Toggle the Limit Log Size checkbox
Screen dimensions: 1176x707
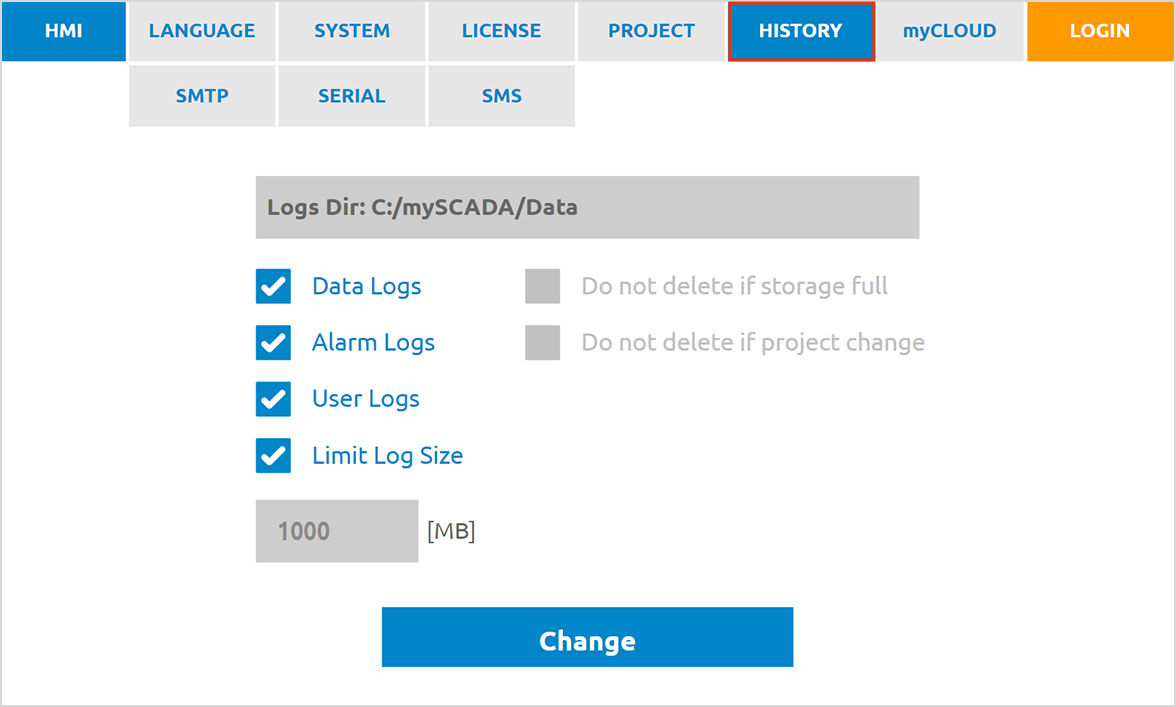pyautogui.click(x=273, y=456)
